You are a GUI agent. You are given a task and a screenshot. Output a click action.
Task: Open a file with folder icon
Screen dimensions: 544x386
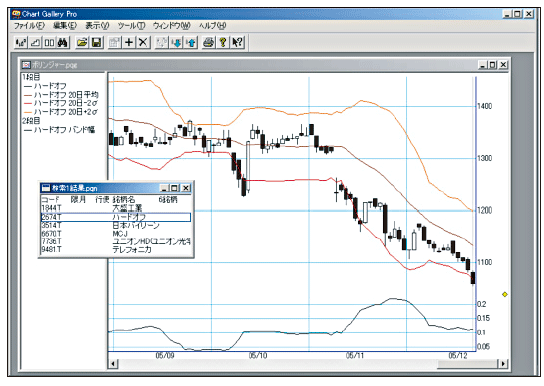[x=82, y=43]
